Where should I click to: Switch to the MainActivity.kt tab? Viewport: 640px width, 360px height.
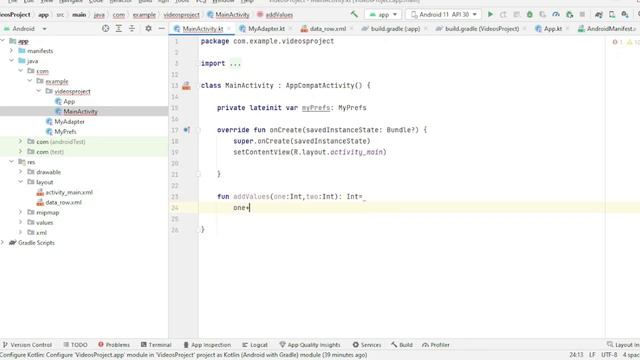tap(203, 29)
